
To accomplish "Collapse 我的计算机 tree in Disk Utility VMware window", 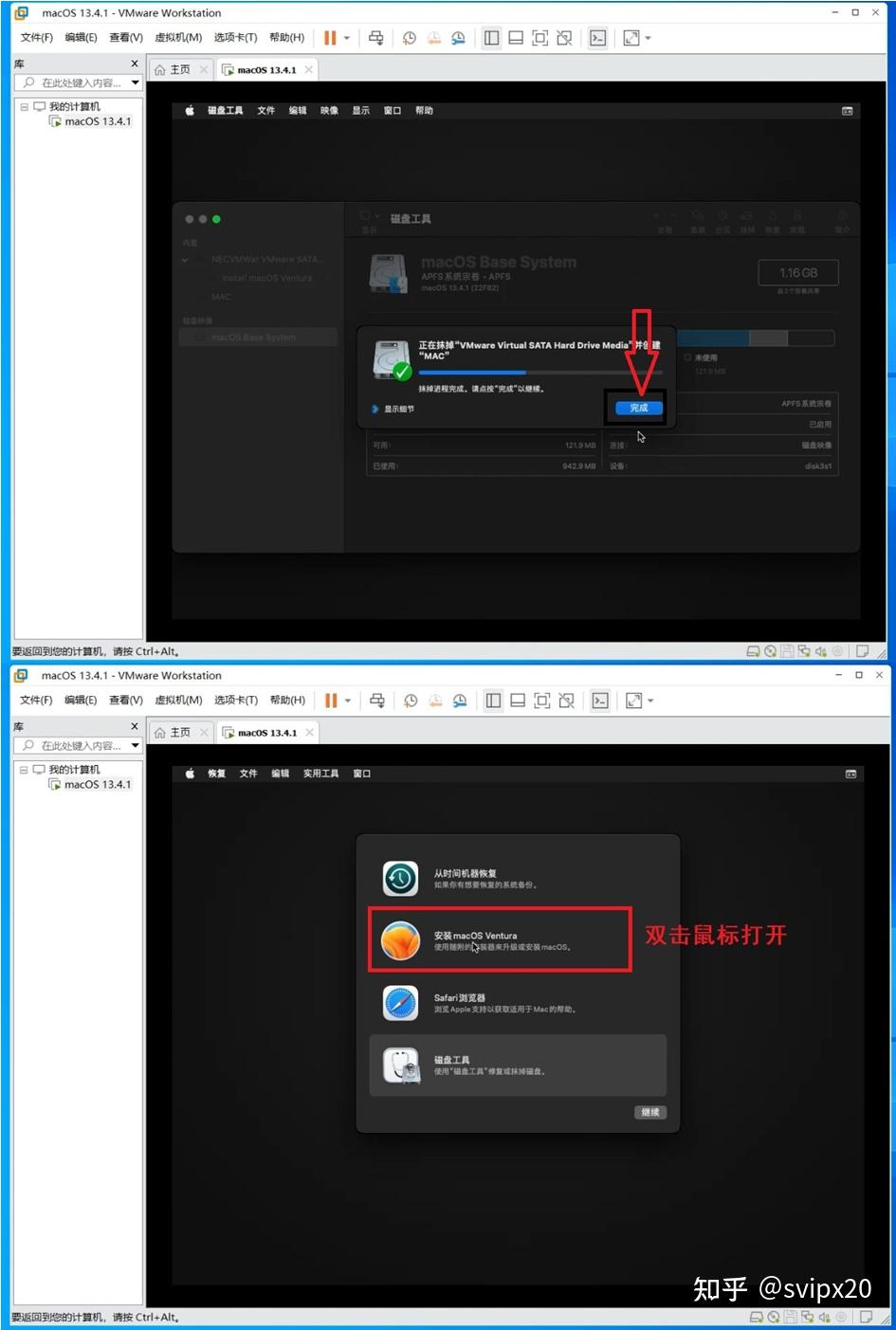I will 24,106.
